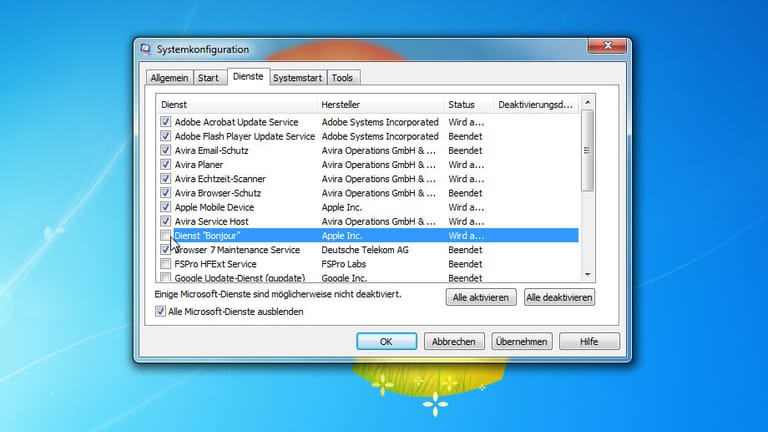
Task: Toggle Alle Microsoft-Dienste ausblenden checkbox
Action: 160,311
